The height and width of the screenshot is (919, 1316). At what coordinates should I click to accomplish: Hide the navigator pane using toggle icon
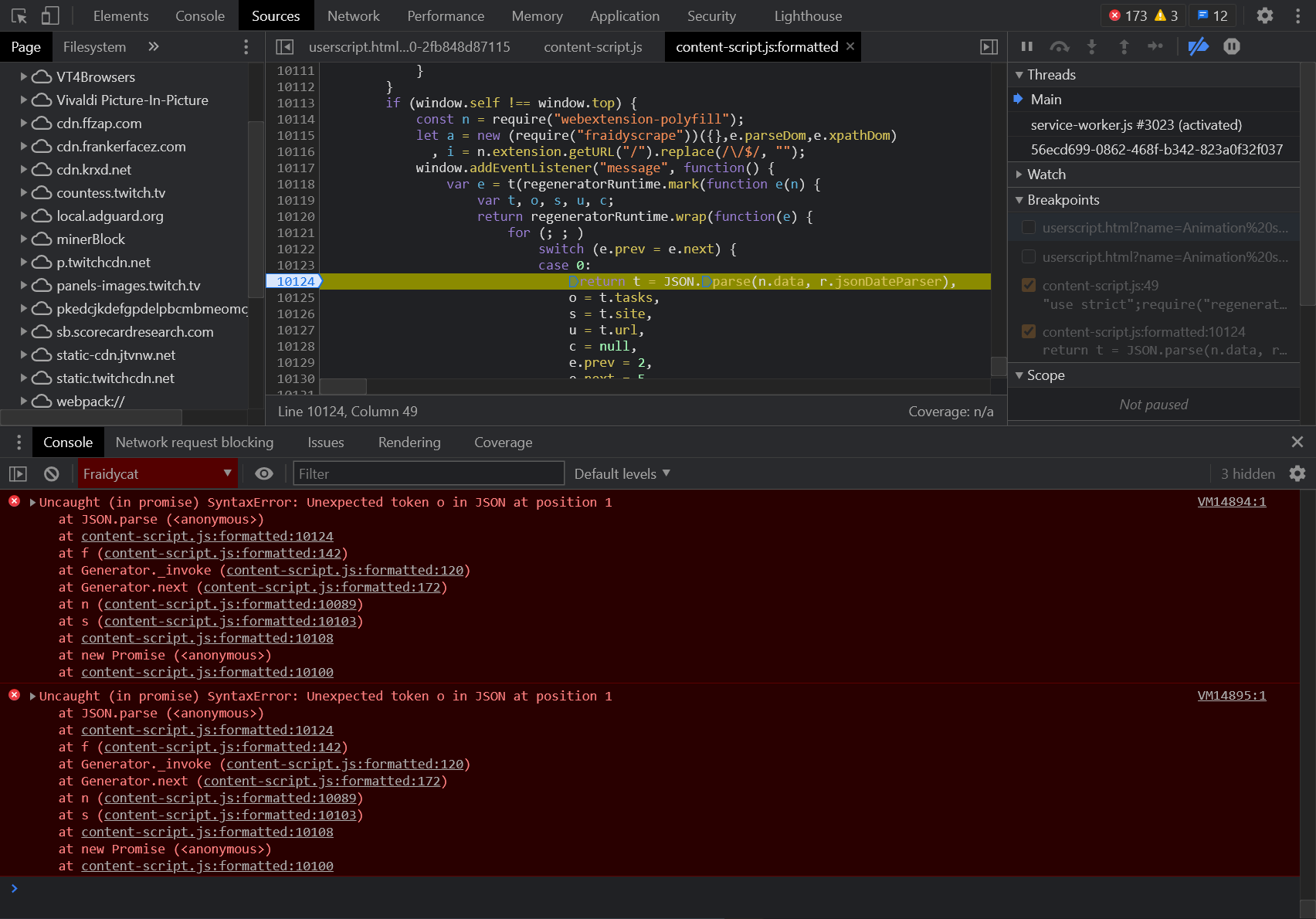(x=284, y=47)
